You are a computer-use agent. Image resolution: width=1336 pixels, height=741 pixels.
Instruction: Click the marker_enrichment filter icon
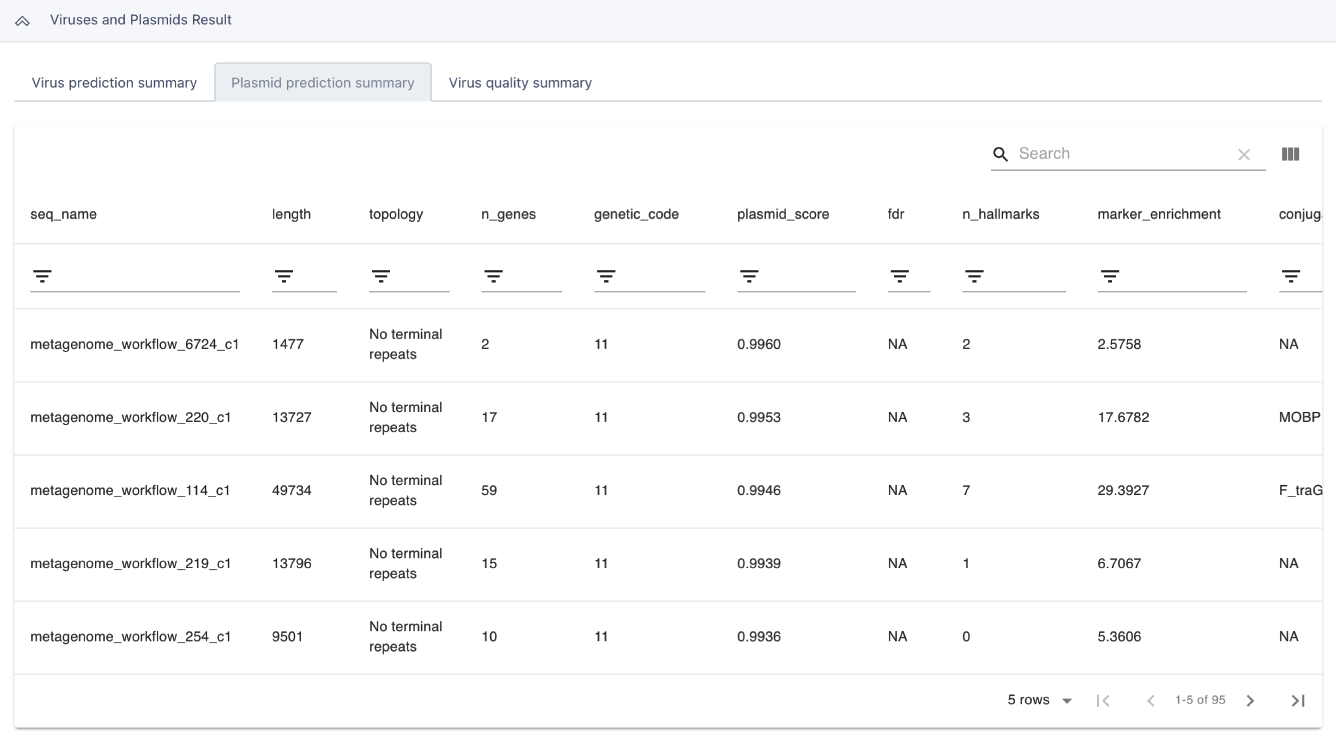pyautogui.click(x=1109, y=276)
